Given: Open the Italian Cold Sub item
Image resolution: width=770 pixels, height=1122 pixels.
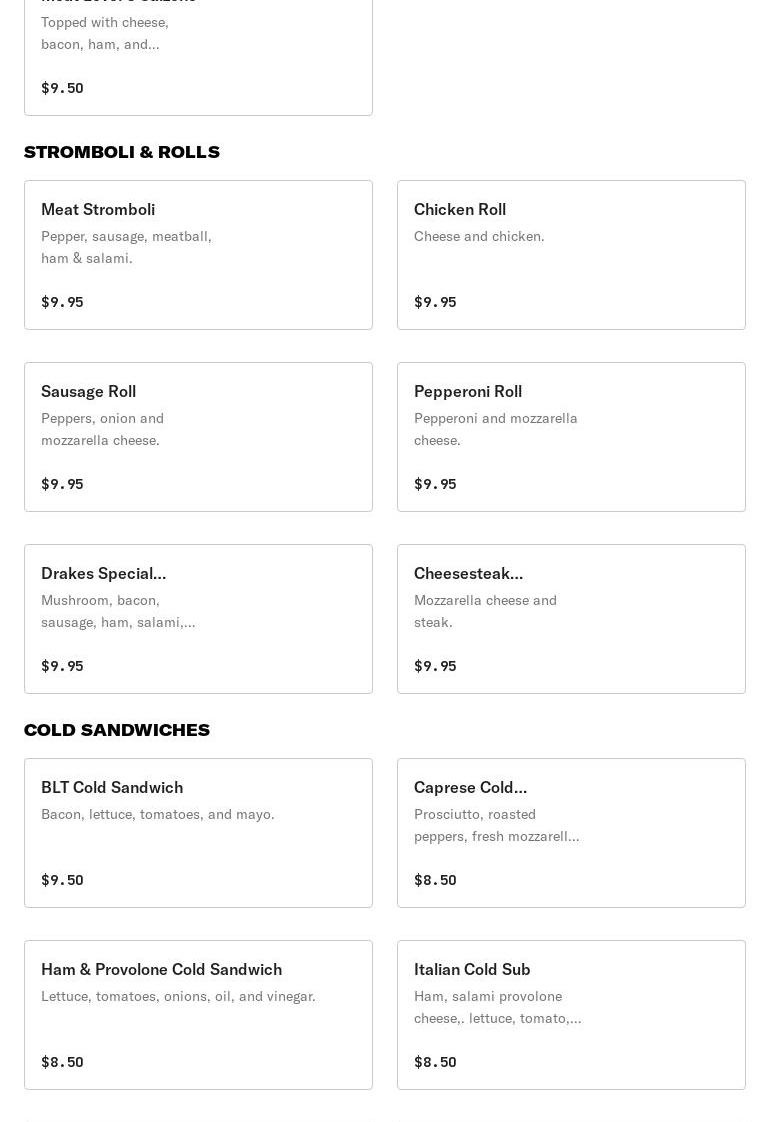Looking at the screenshot, I should click(571, 1015).
